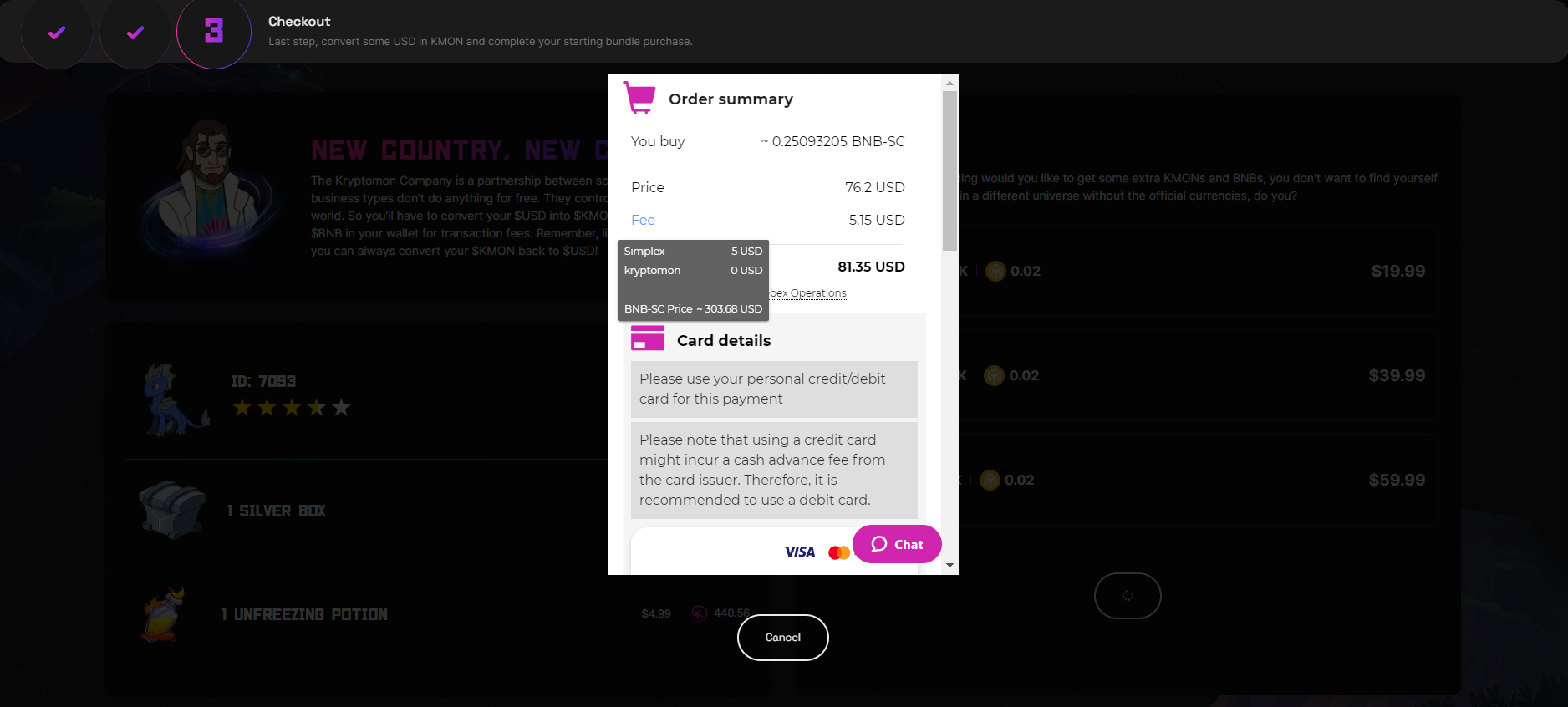Click the first completed step checkmark
Screen dimensions: 1568x707
tap(57, 33)
